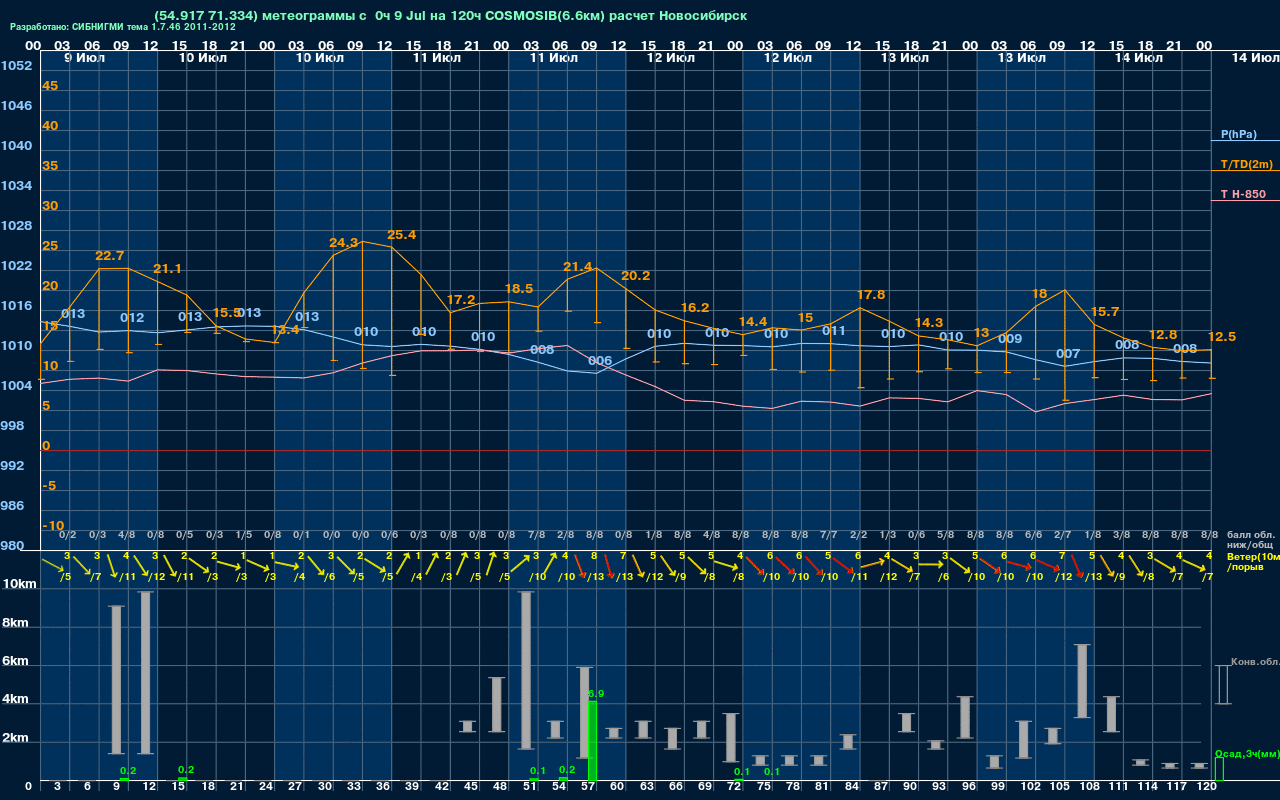The image size is (1280, 800).
Task: Click the 1052 pressure axis label
Action: 16,66
